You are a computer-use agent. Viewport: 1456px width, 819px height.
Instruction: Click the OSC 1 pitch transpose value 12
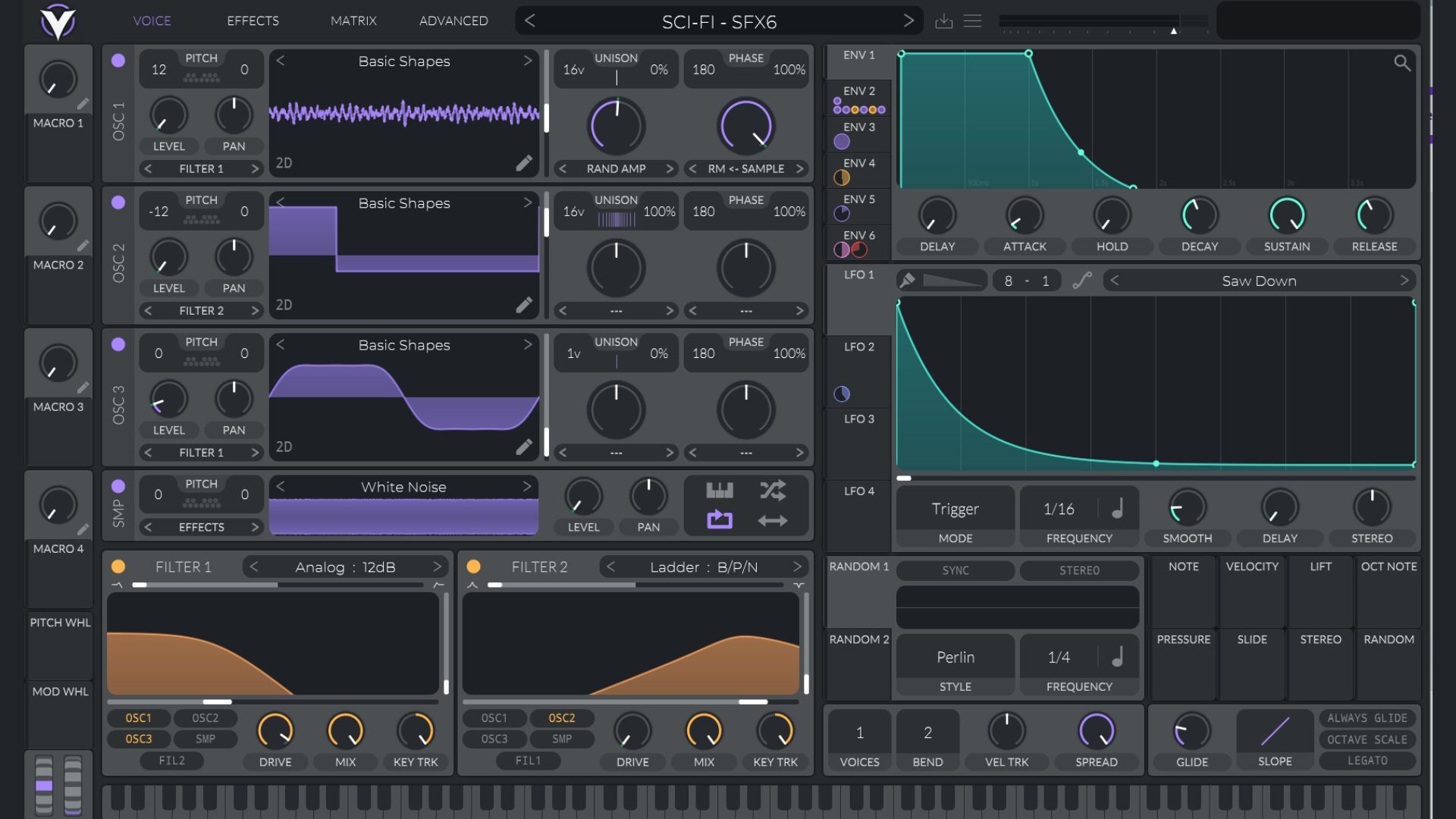click(158, 70)
